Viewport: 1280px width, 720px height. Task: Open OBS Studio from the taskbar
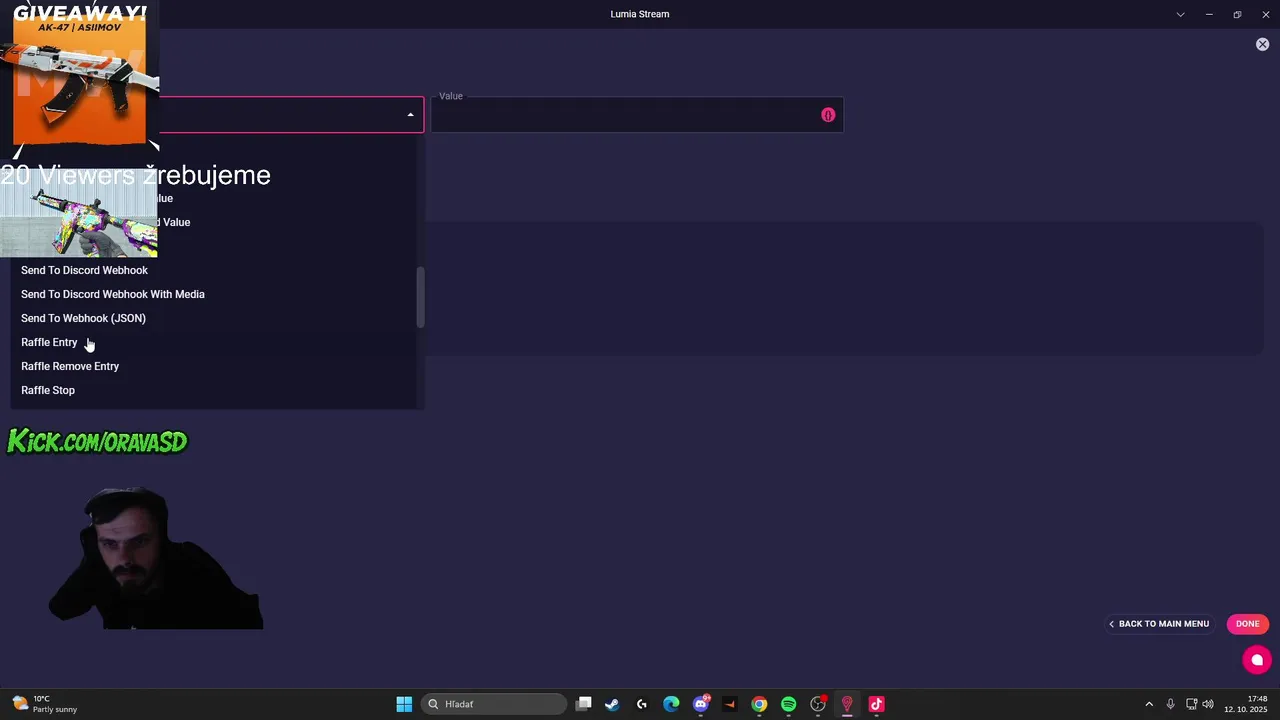[x=818, y=704]
